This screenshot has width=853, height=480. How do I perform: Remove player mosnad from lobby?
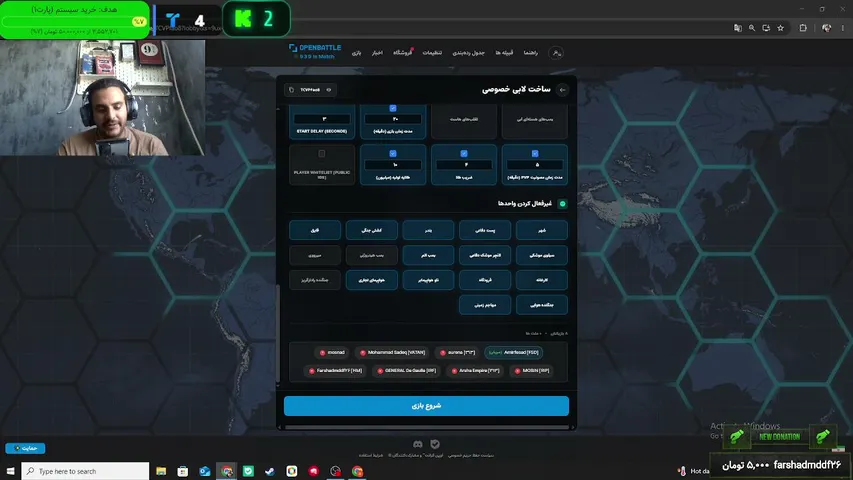pyautogui.click(x=323, y=353)
